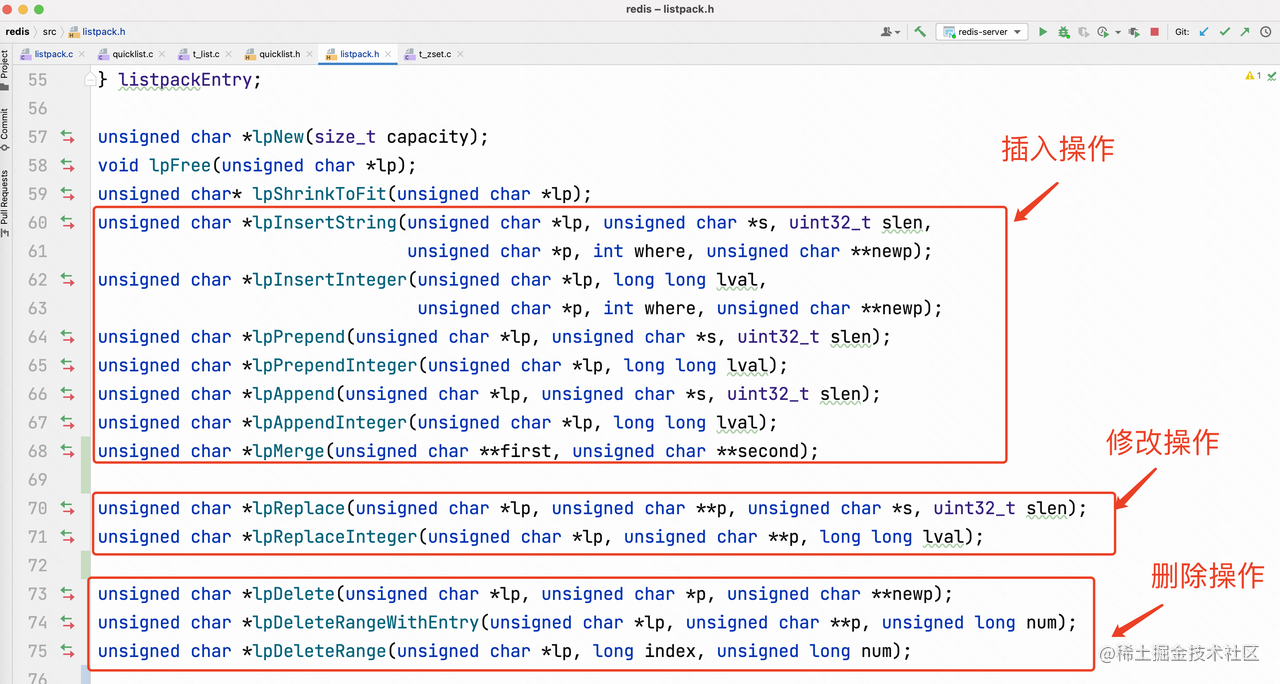Click gutter navigation icon on line 71

68,537
